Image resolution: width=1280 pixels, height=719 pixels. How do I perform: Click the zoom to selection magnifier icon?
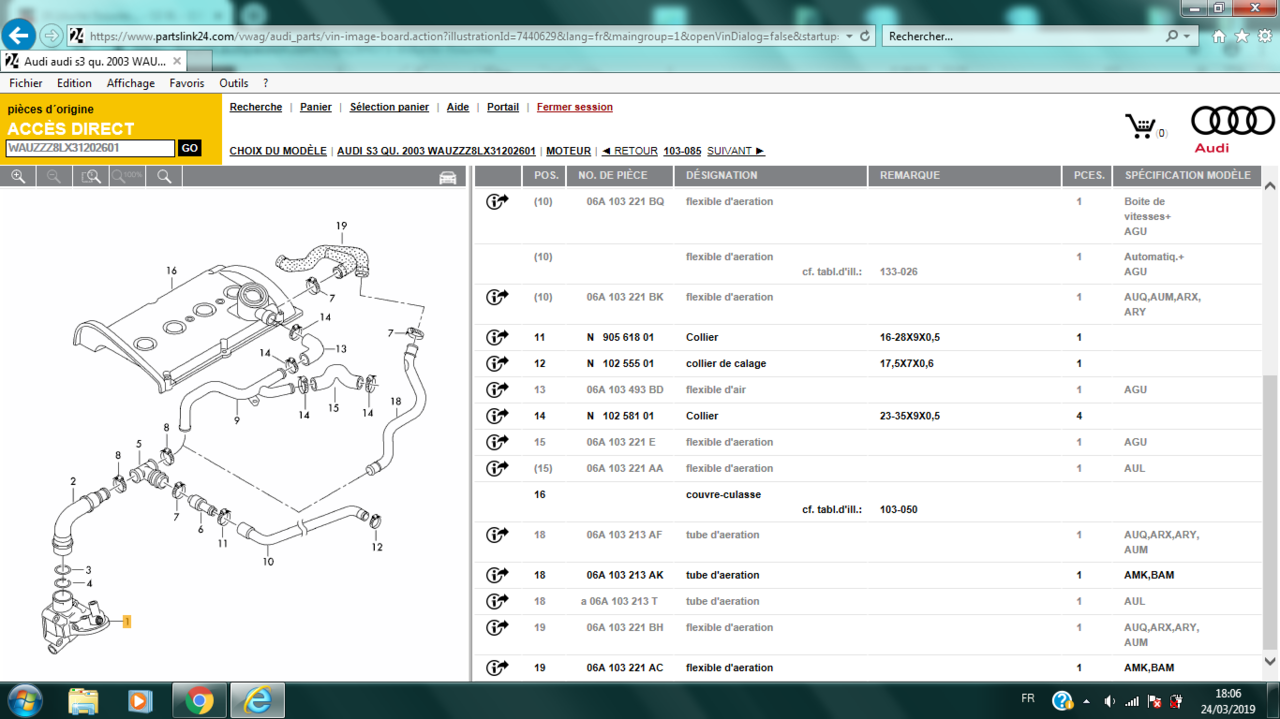91,177
